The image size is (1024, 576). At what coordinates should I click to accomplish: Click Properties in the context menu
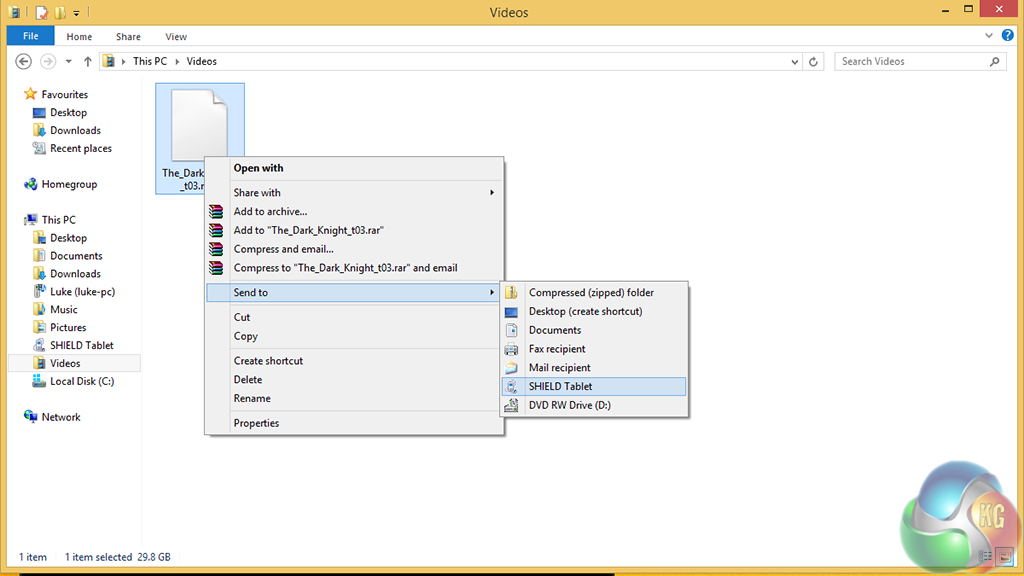click(x=256, y=423)
